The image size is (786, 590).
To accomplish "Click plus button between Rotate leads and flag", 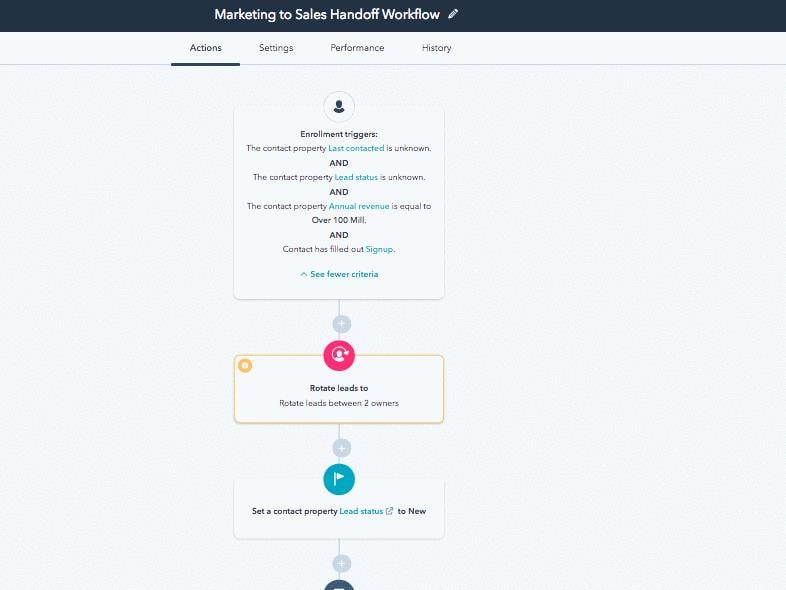I will (341, 448).
